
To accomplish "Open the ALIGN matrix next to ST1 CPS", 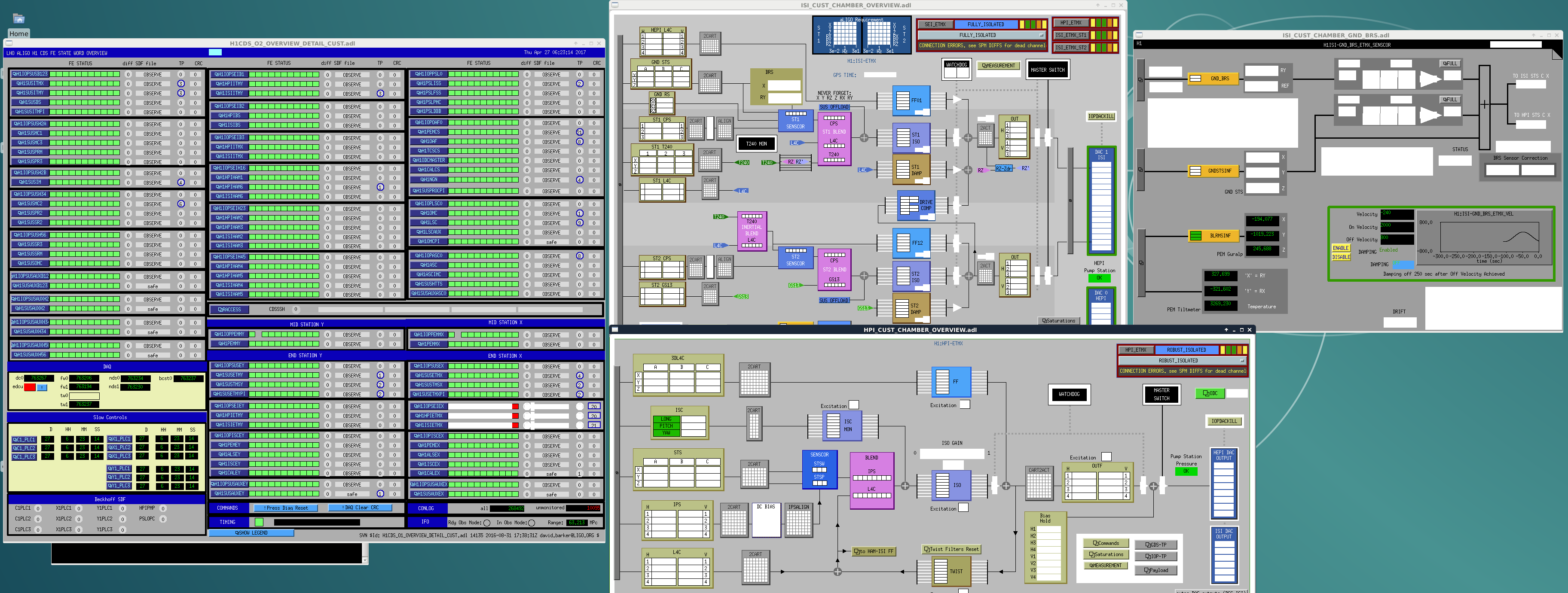I will (724, 130).
